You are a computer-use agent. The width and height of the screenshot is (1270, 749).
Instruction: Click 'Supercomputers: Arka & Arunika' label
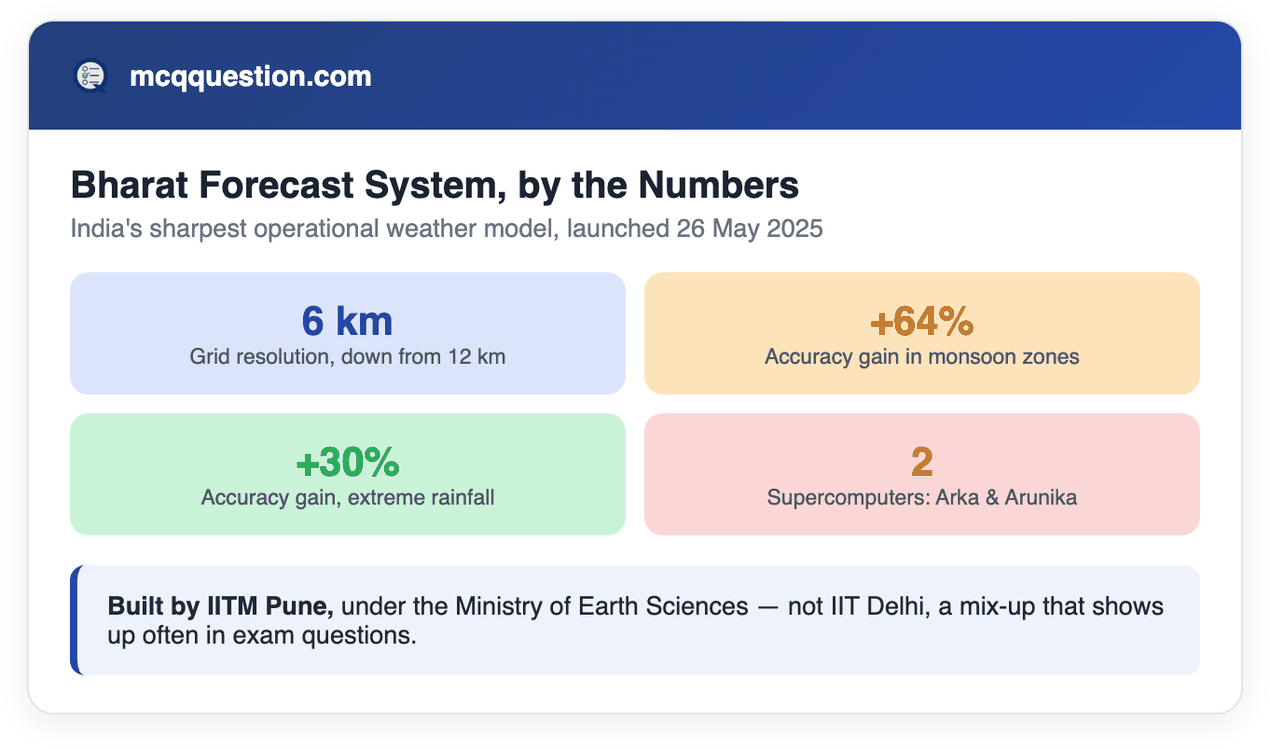[921, 497]
